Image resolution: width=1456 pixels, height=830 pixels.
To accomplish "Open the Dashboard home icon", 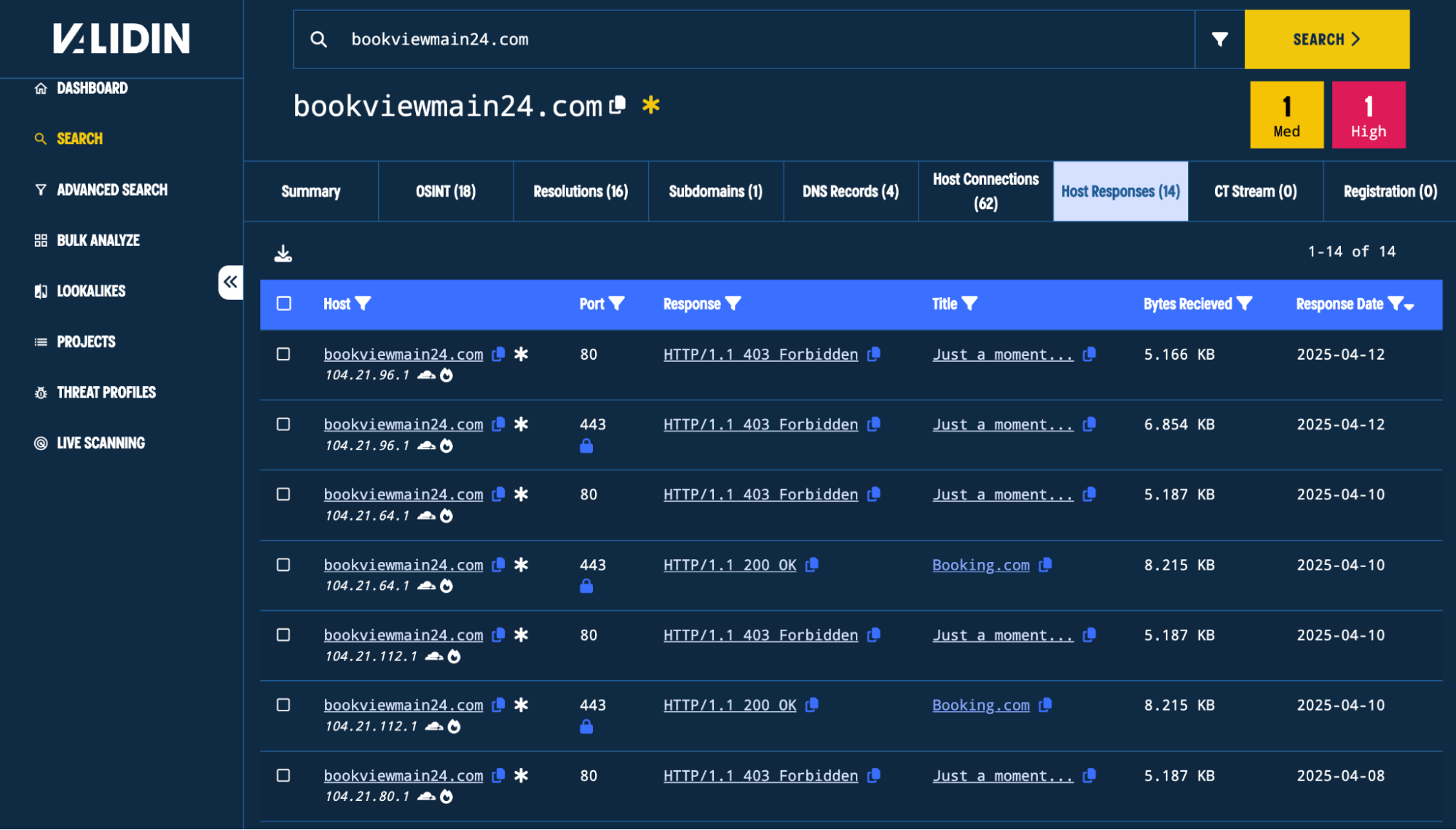I will (41, 88).
